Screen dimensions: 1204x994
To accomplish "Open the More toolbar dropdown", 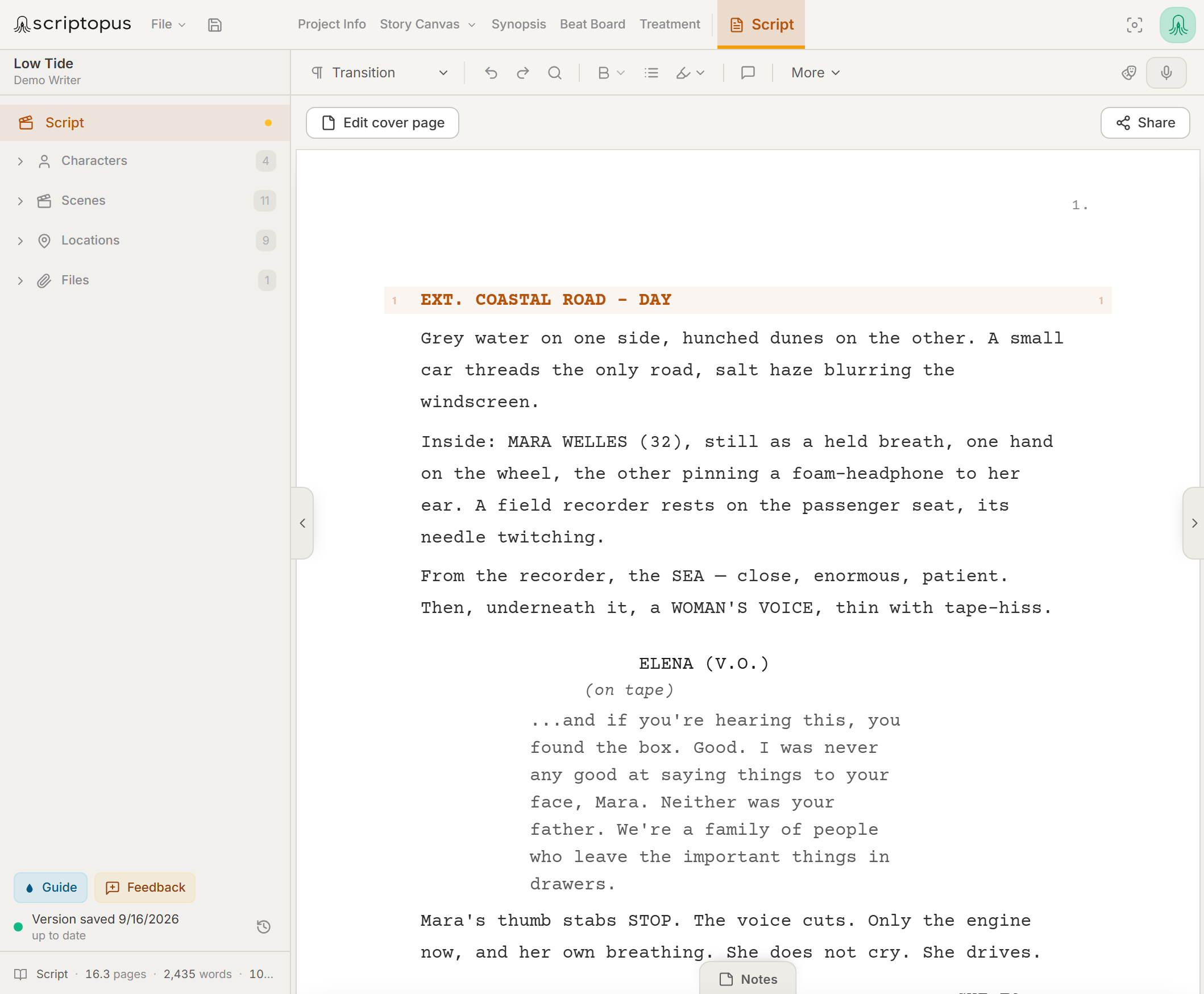I will [x=815, y=73].
